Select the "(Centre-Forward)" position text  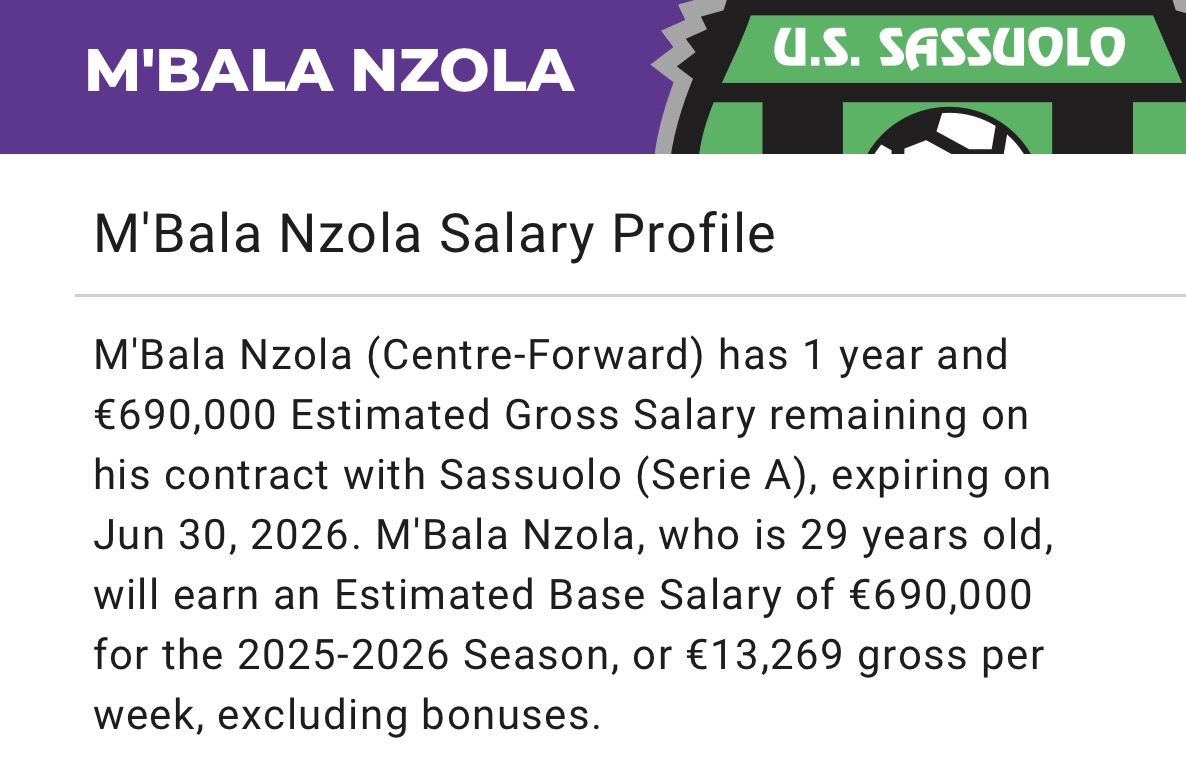point(533,355)
